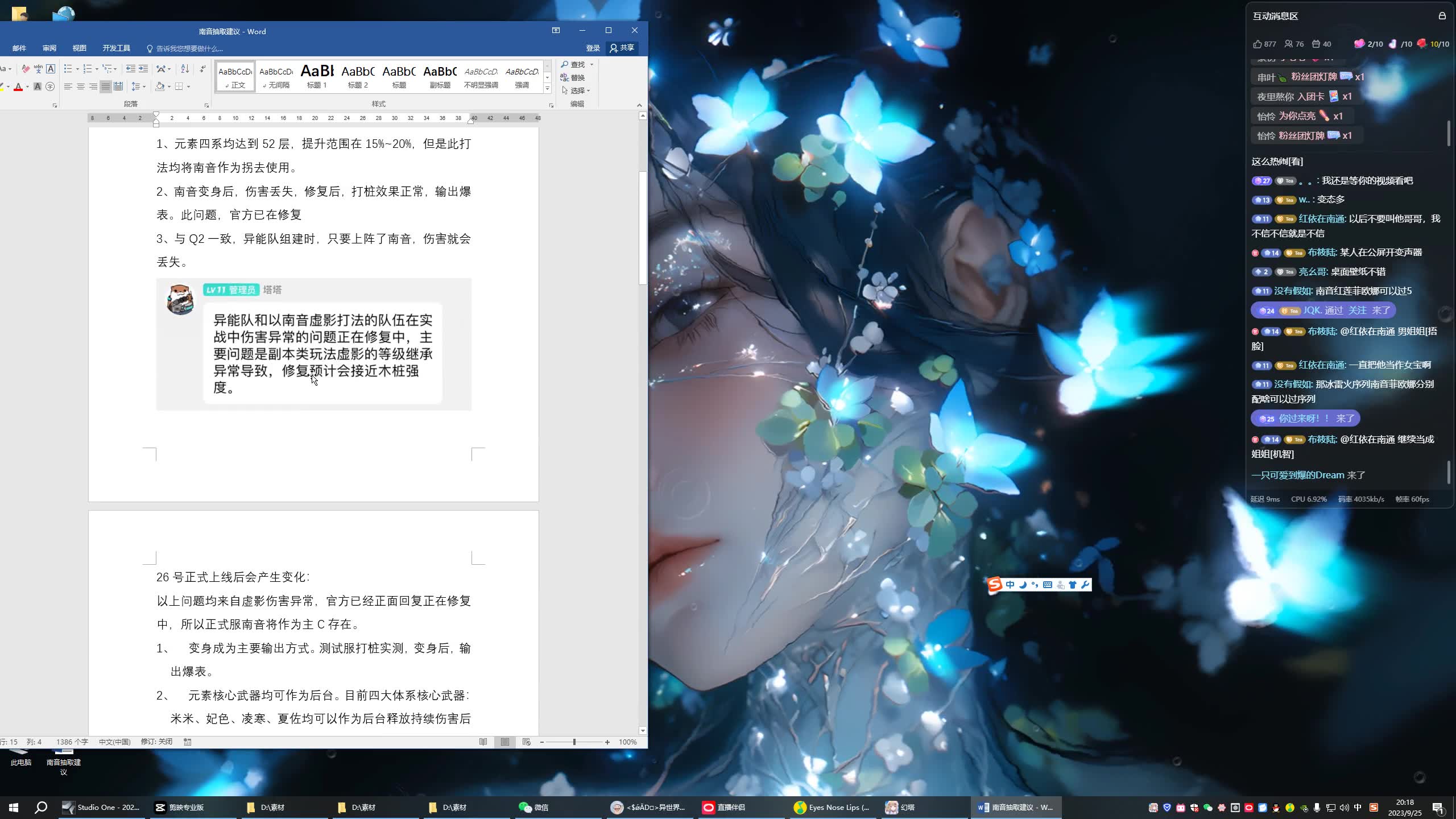
Task: Apply the 副标题 subtitle style
Action: tap(440, 76)
